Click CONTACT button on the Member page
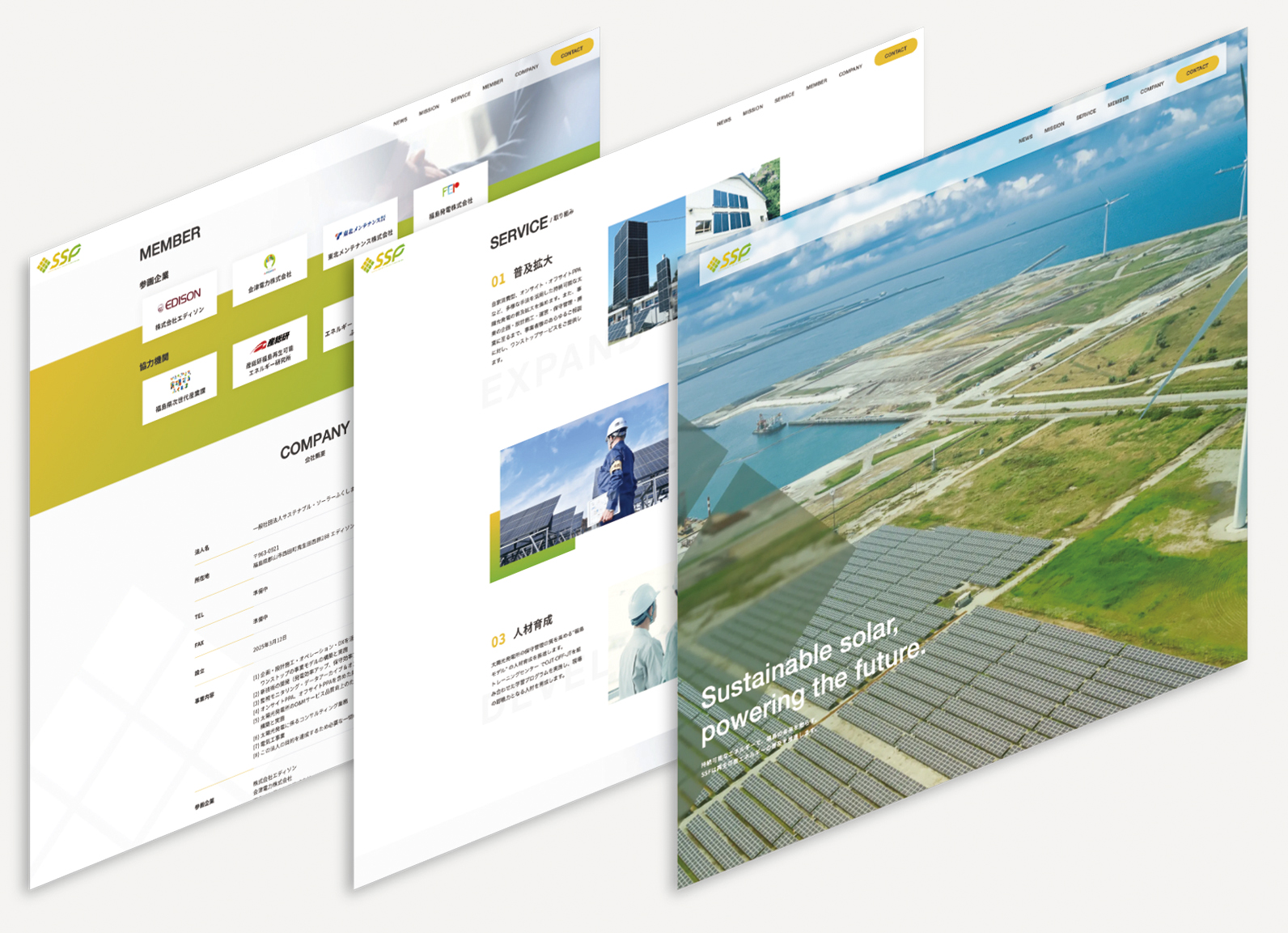 [572, 52]
